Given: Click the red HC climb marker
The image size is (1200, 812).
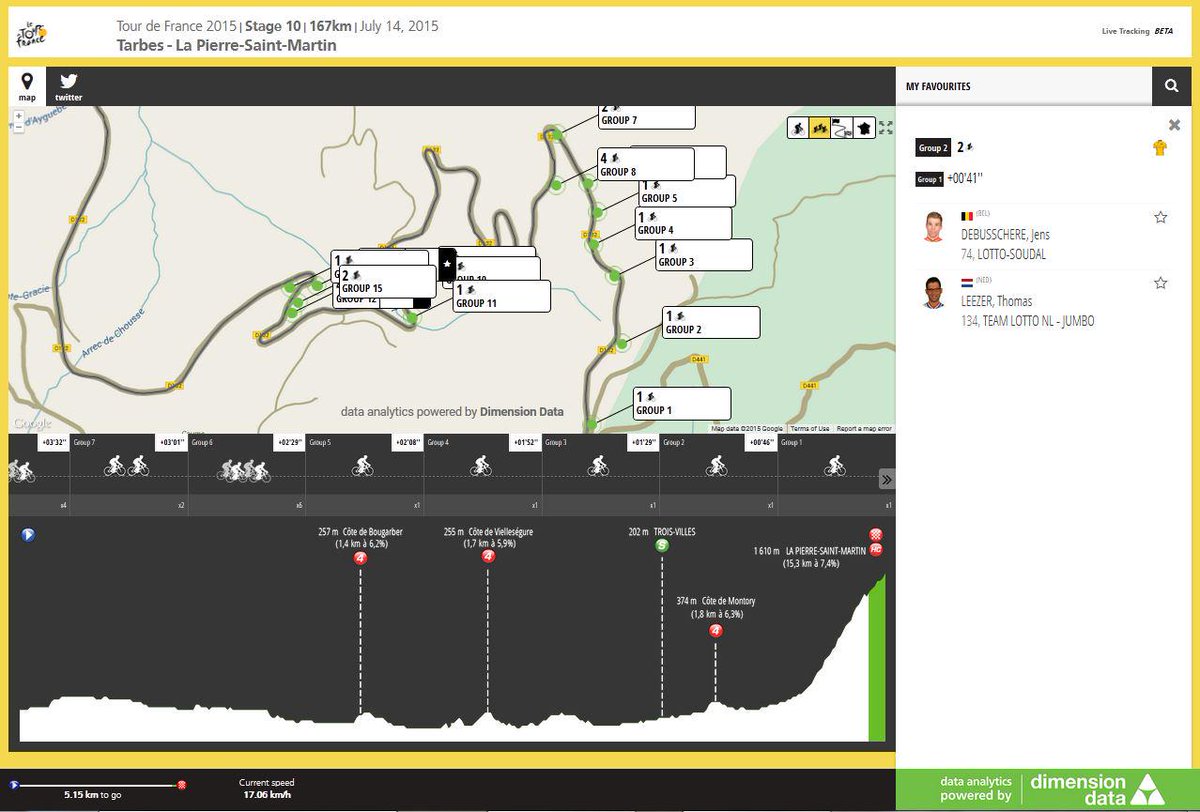Looking at the screenshot, I should pyautogui.click(x=876, y=549).
